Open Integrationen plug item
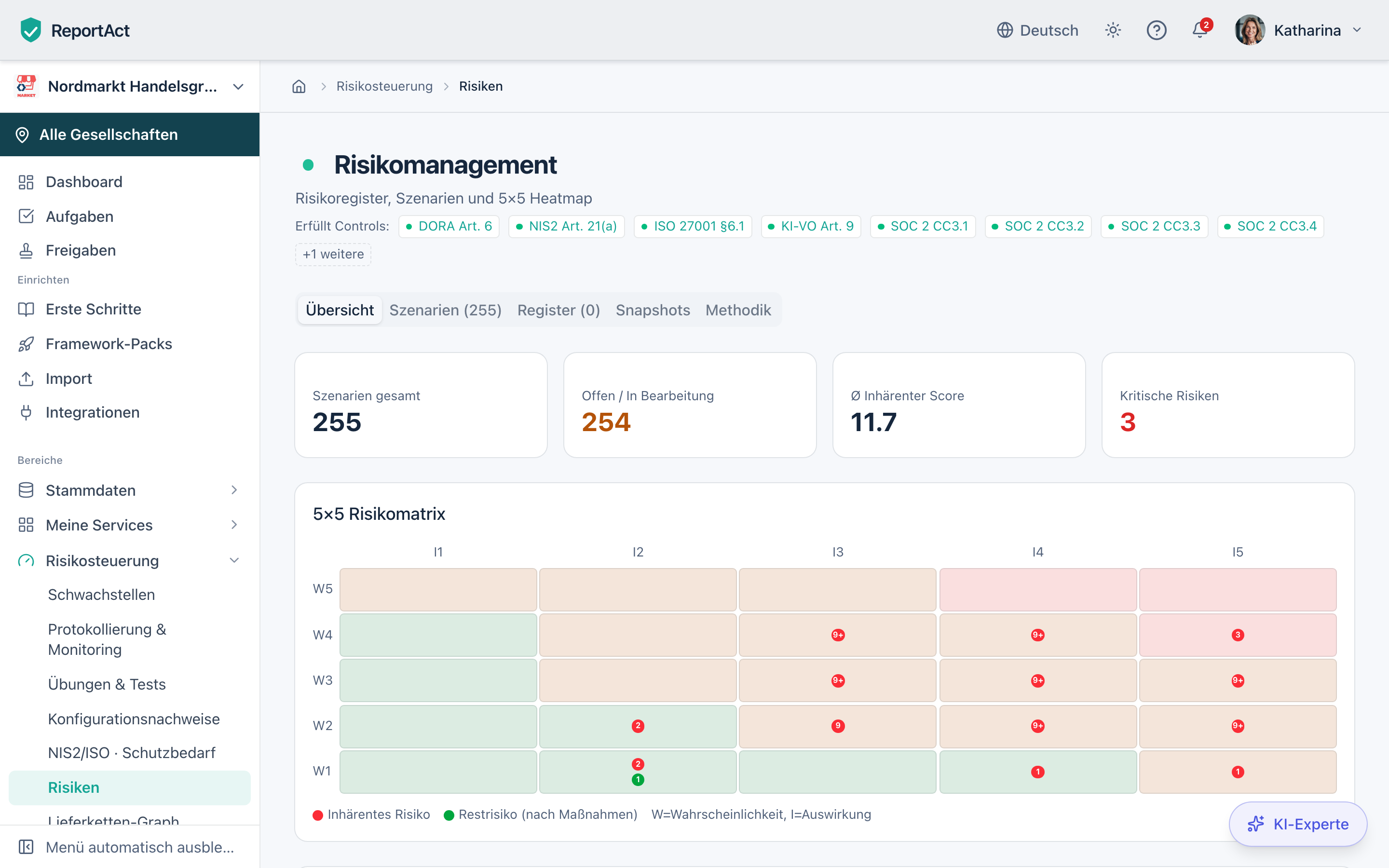 (130, 412)
